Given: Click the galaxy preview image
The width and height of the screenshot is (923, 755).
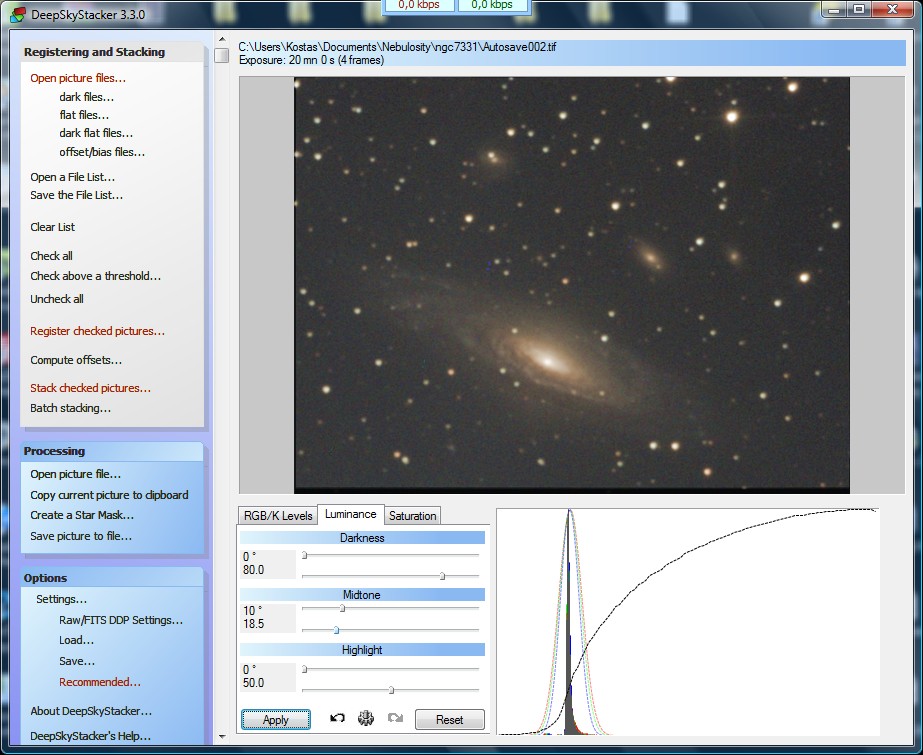Looking at the screenshot, I should [x=571, y=285].
